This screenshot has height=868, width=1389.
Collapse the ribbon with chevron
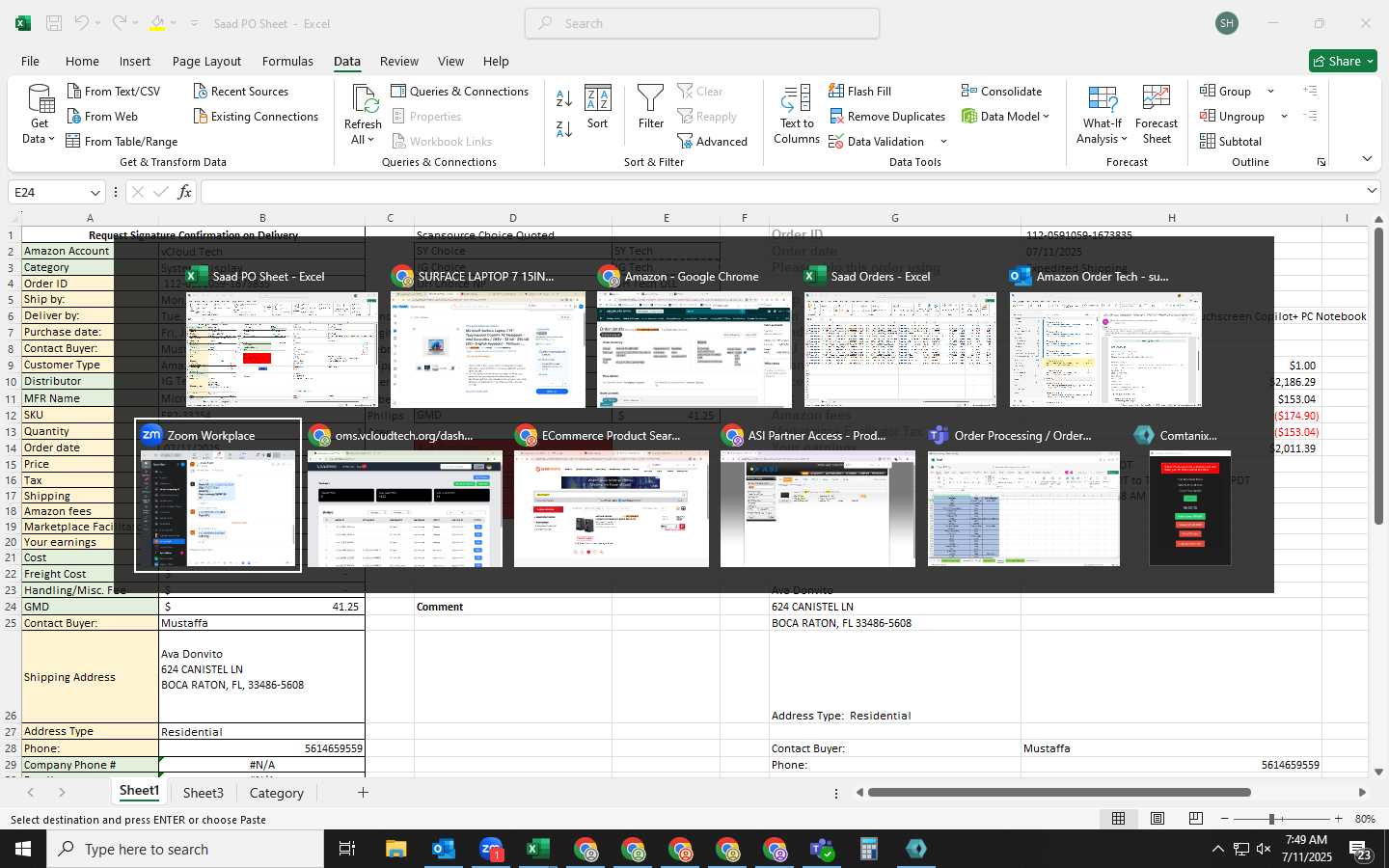[1367, 159]
